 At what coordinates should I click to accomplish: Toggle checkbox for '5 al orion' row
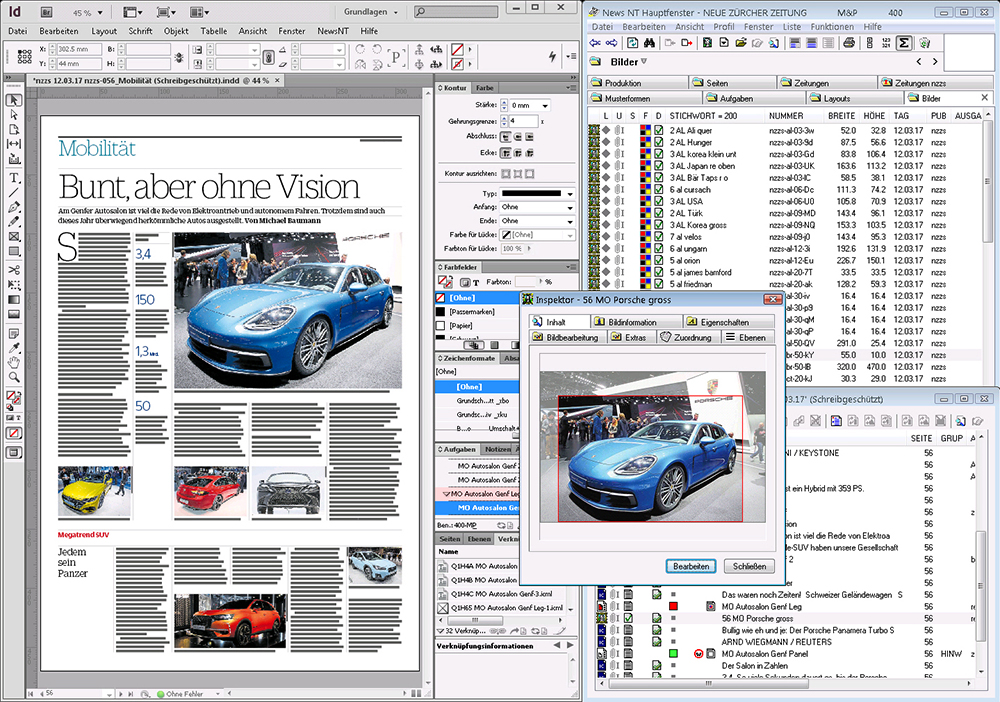(x=659, y=260)
